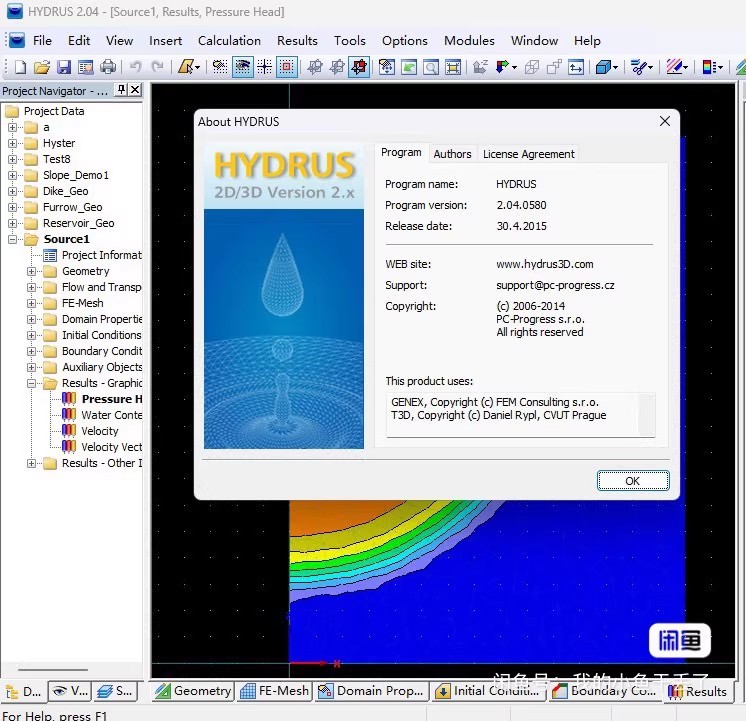
Task: Click the www.hydrus3D.com website text
Action: click(545, 264)
